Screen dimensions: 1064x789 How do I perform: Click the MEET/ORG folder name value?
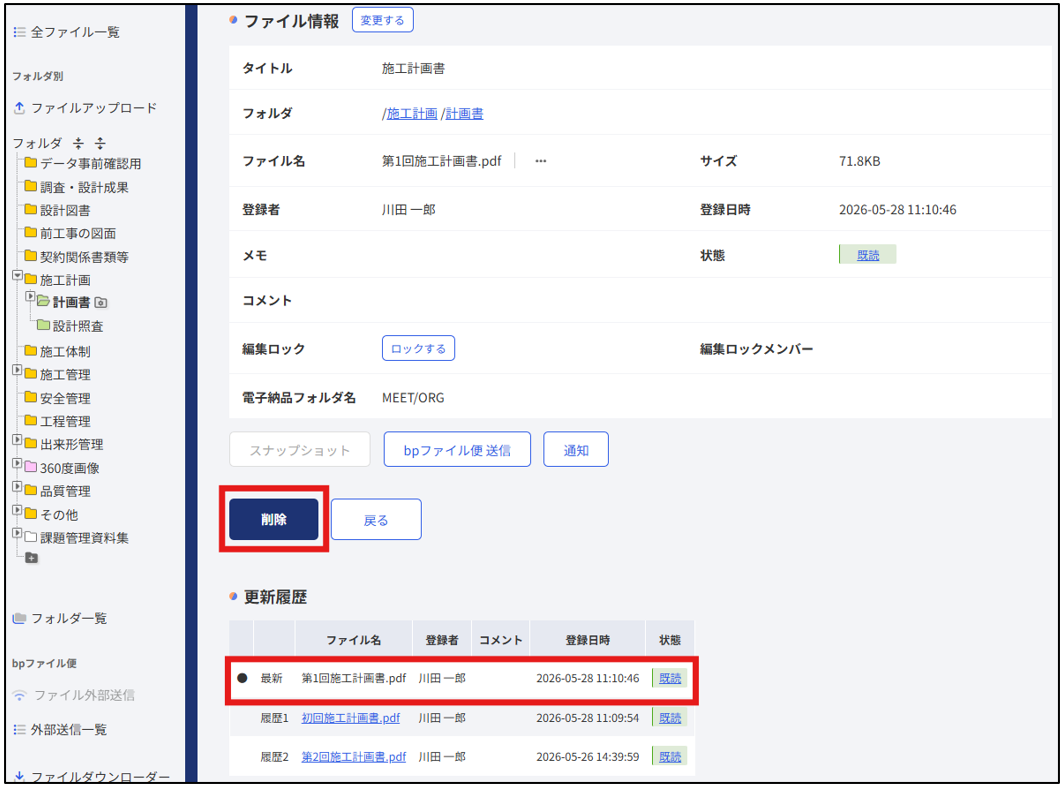413,398
